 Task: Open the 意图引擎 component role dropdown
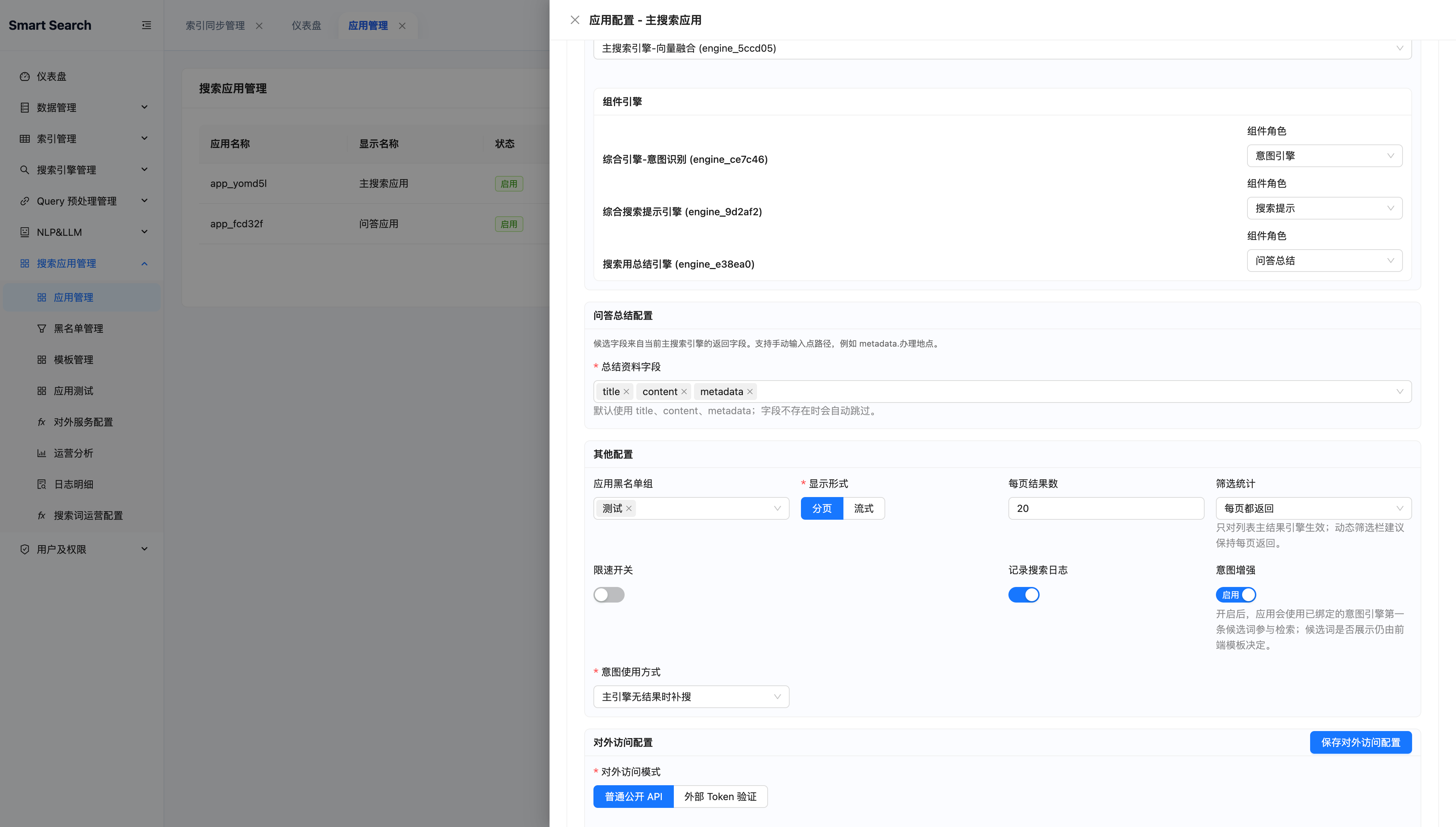[x=1324, y=156]
